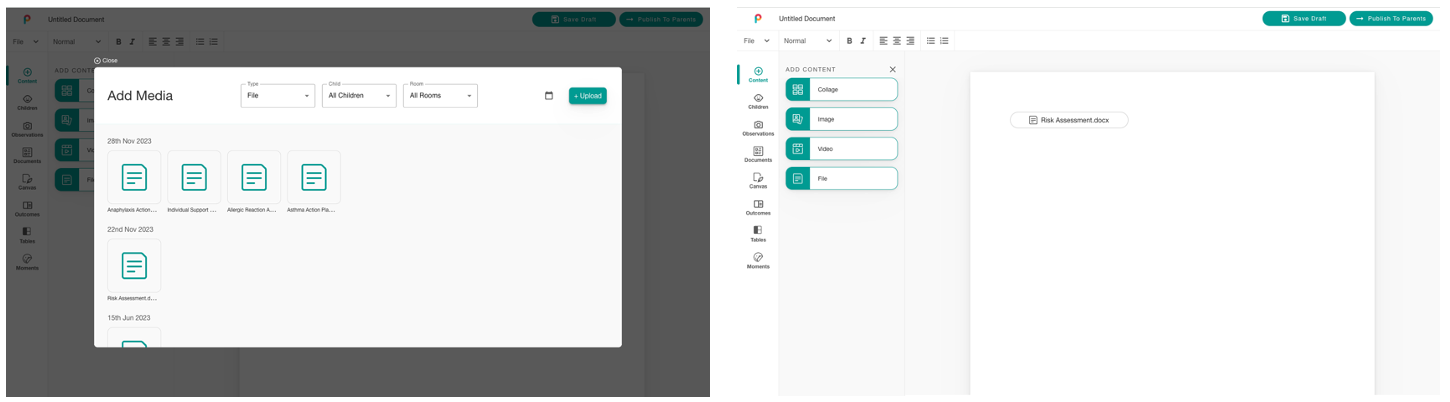
Task: Click the Risk Assessment.docx chip in the document
Action: point(1069,120)
